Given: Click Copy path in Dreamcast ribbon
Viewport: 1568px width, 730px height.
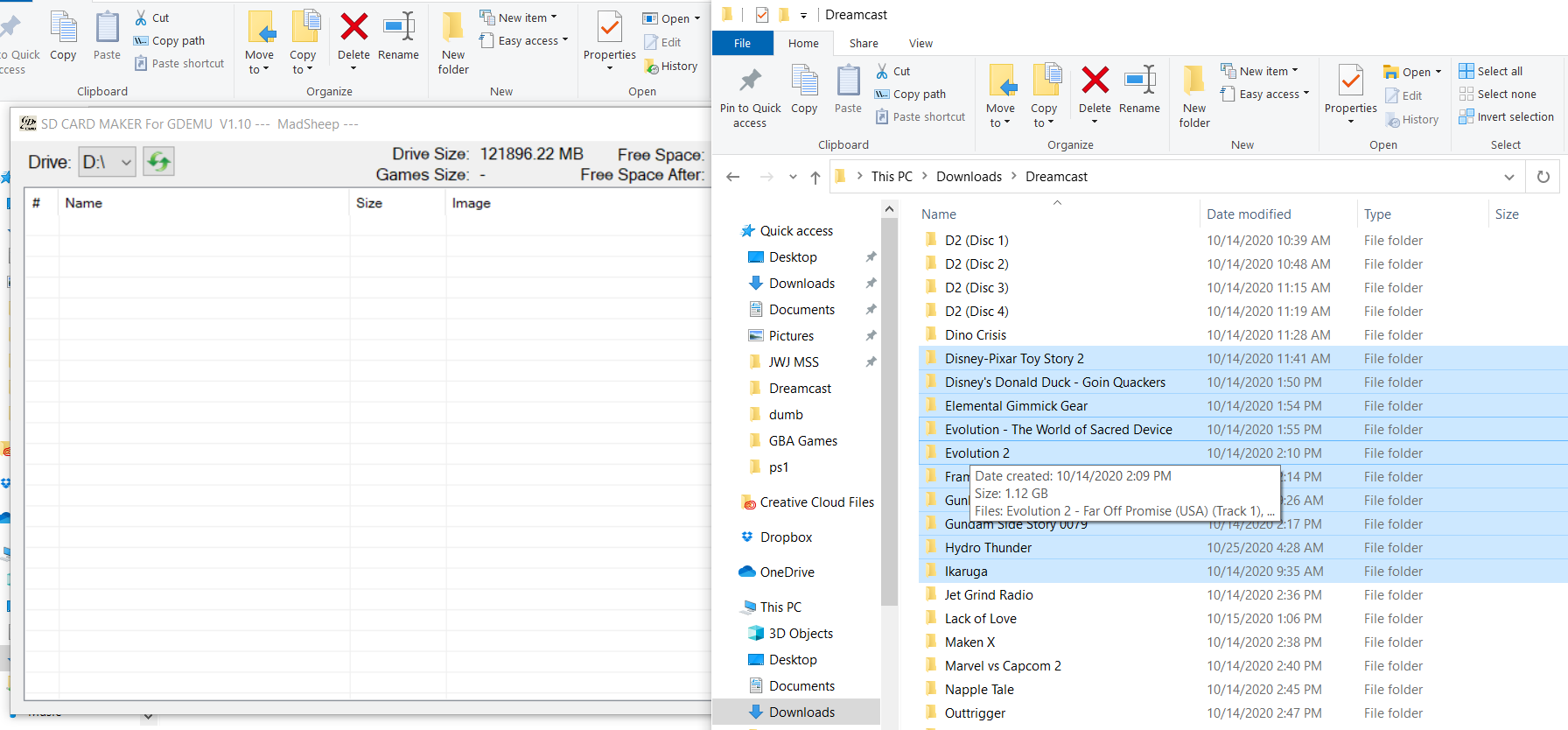Looking at the screenshot, I should (x=911, y=94).
